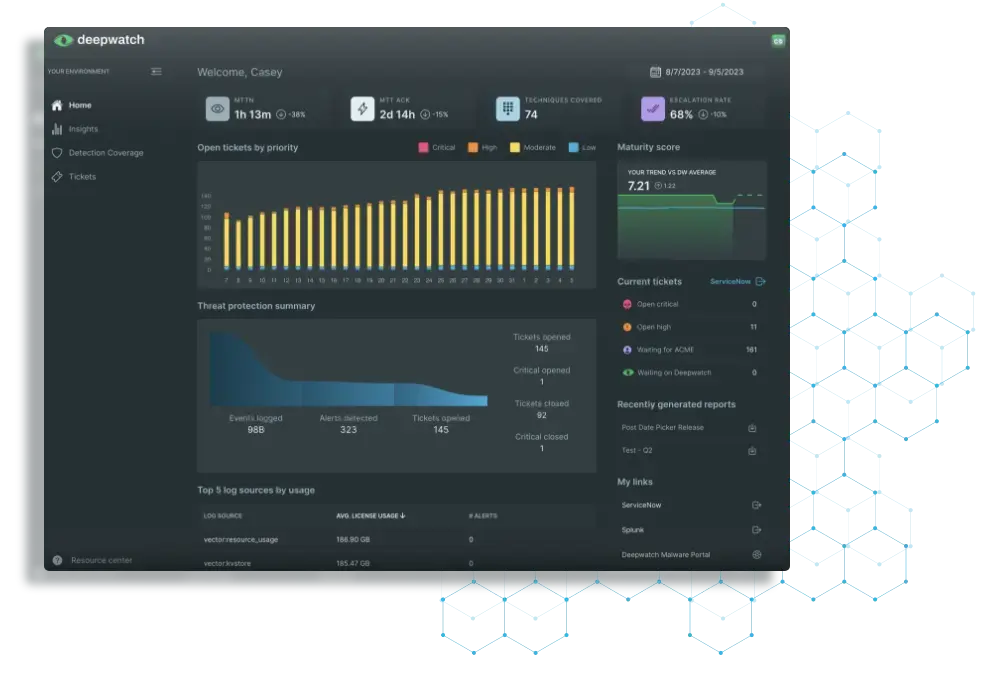This screenshot has height=684, width=988.
Task: Sort by Avg. License Usage column
Action: coord(370,516)
